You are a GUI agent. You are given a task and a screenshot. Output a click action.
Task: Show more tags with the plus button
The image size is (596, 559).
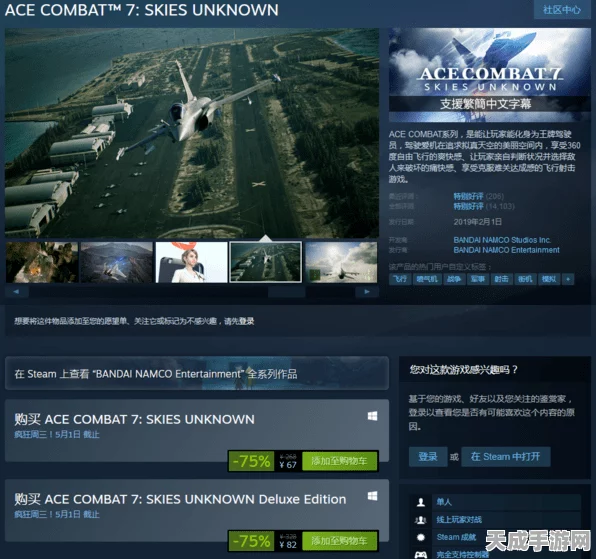(568, 279)
